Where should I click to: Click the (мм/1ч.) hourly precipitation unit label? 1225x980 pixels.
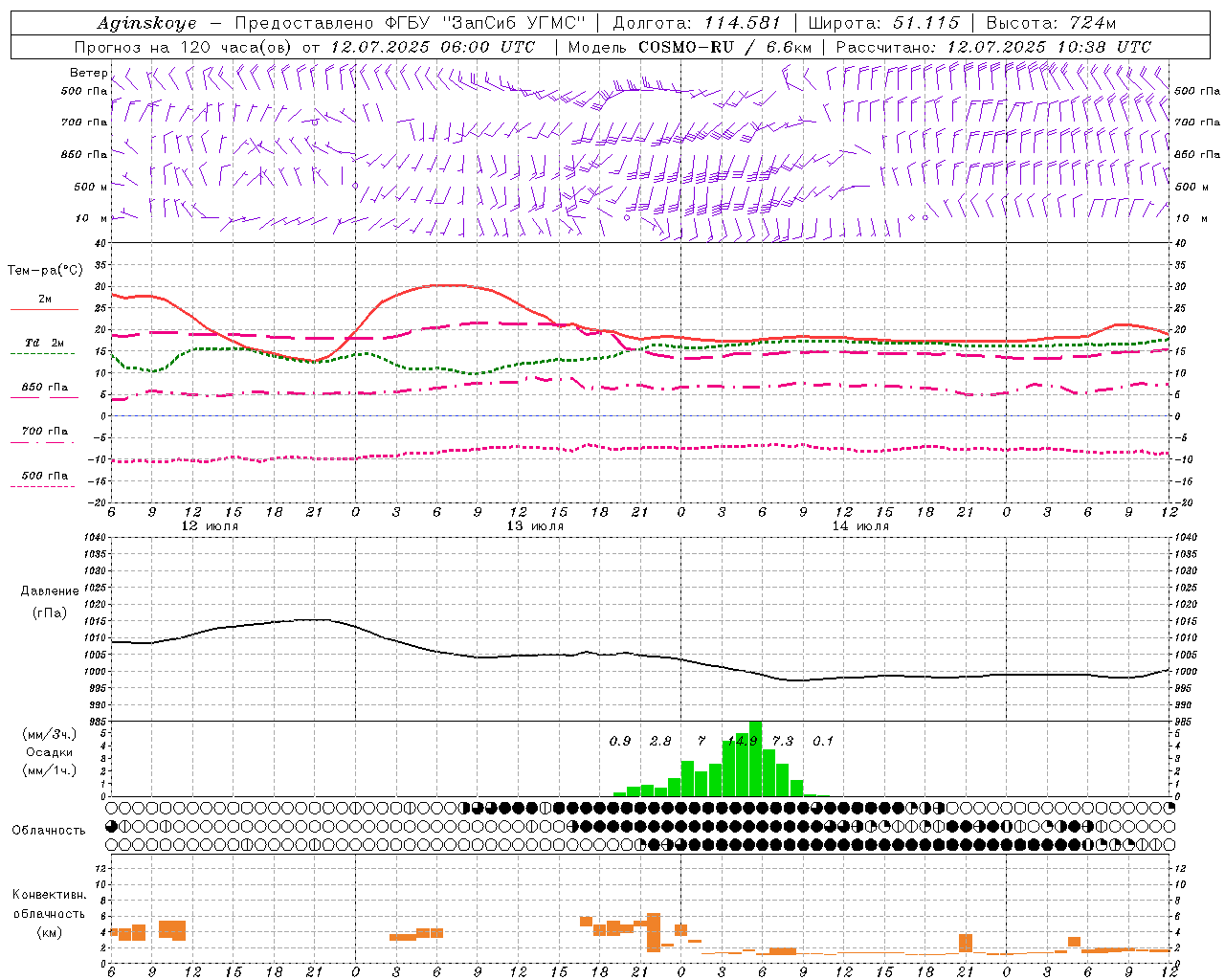(x=49, y=770)
